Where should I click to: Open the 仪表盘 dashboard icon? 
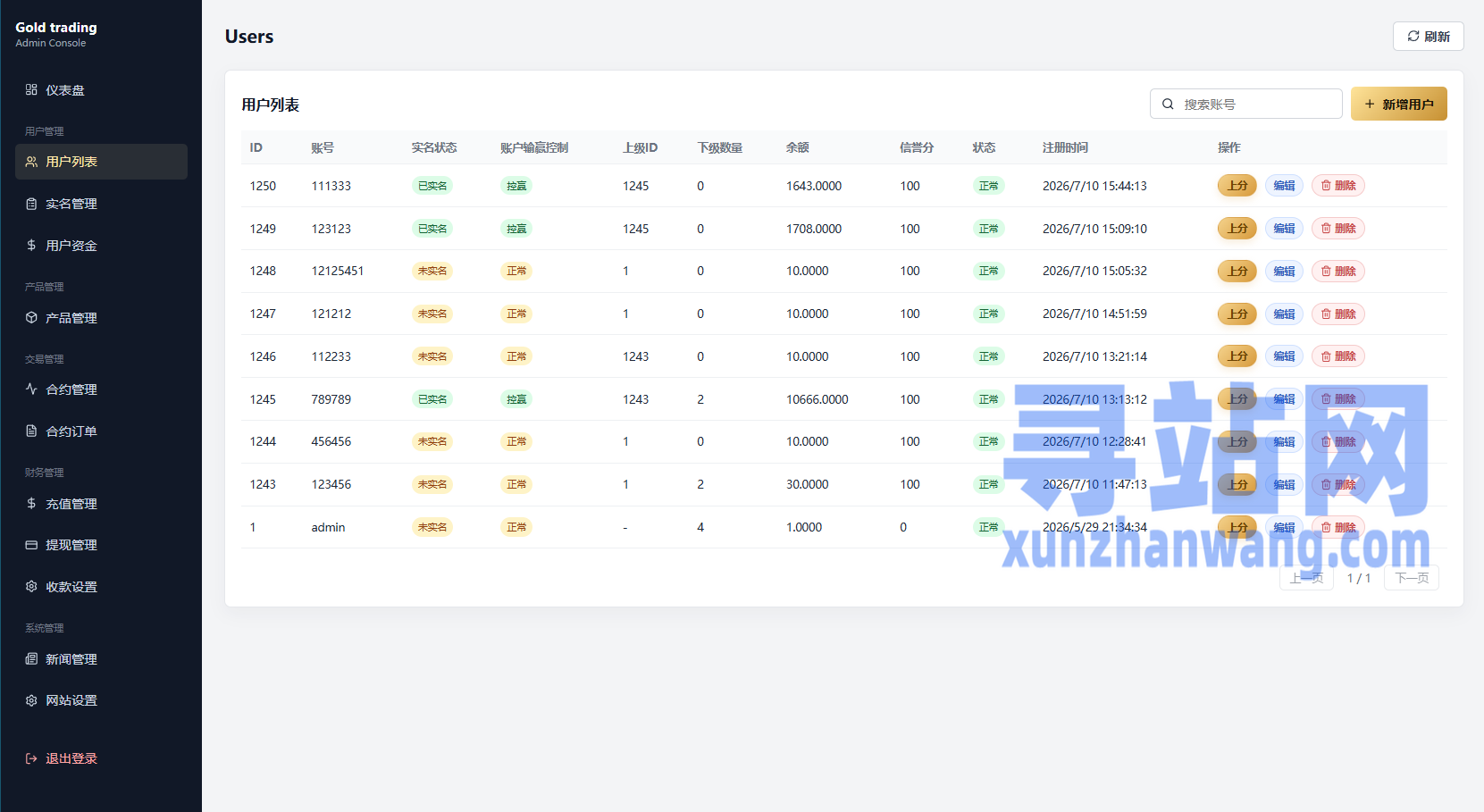(31, 89)
